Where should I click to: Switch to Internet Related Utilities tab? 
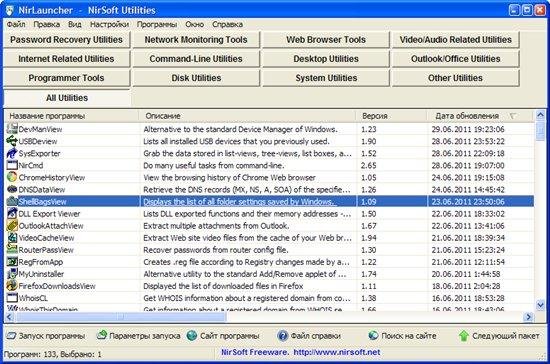(x=67, y=59)
